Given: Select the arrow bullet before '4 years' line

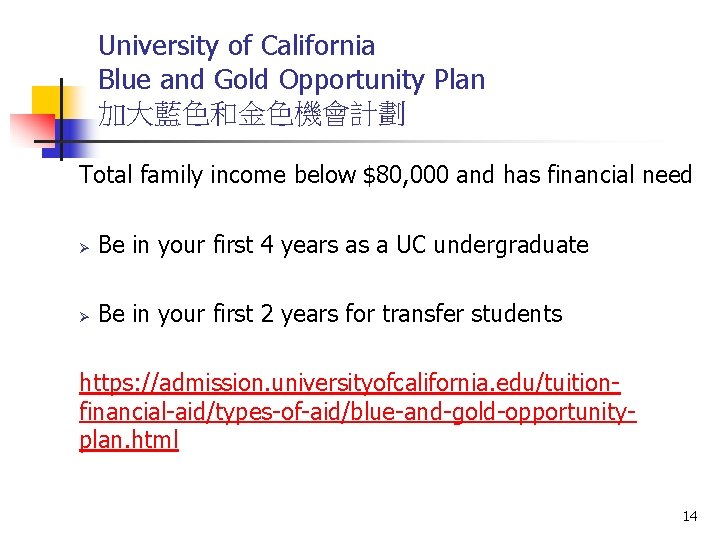Looking at the screenshot, I should (x=84, y=248).
